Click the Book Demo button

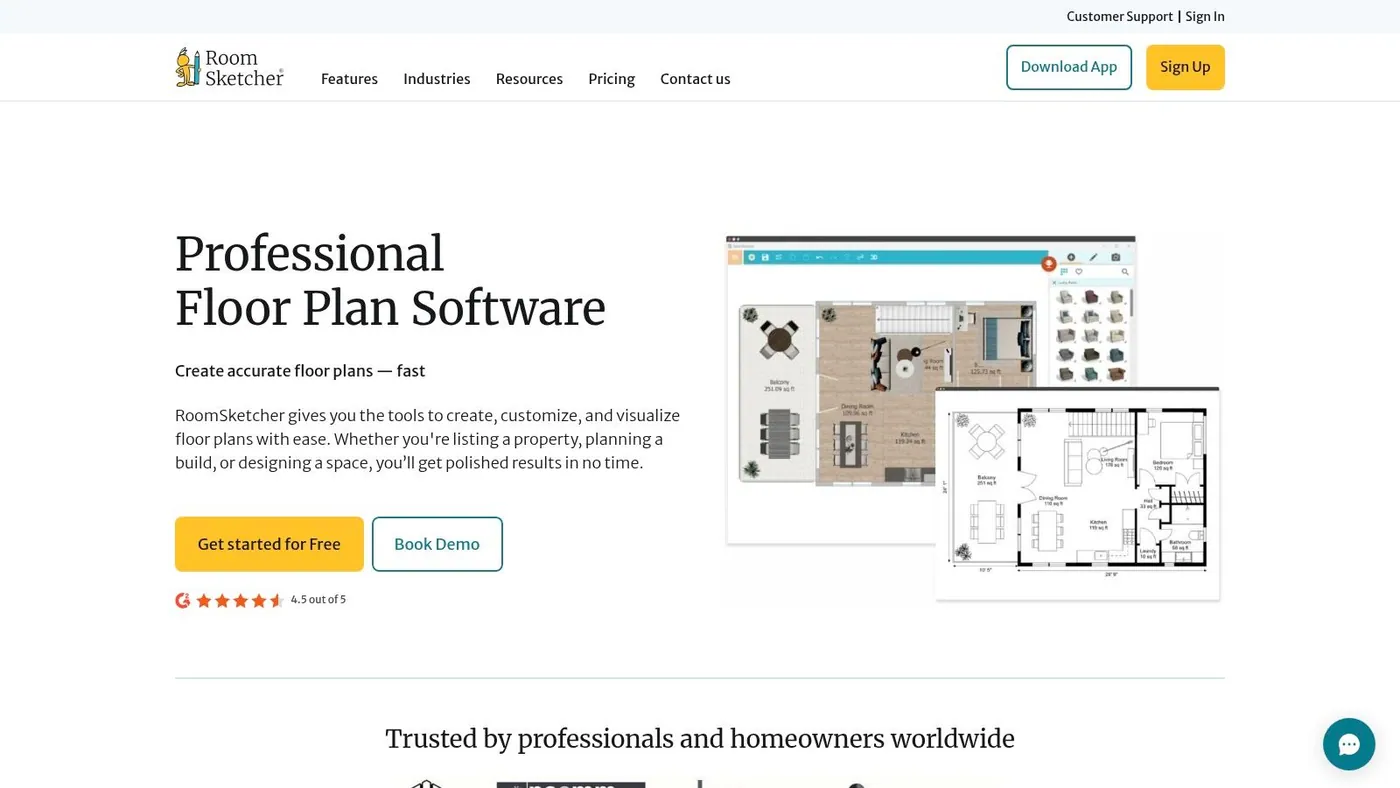[437, 544]
